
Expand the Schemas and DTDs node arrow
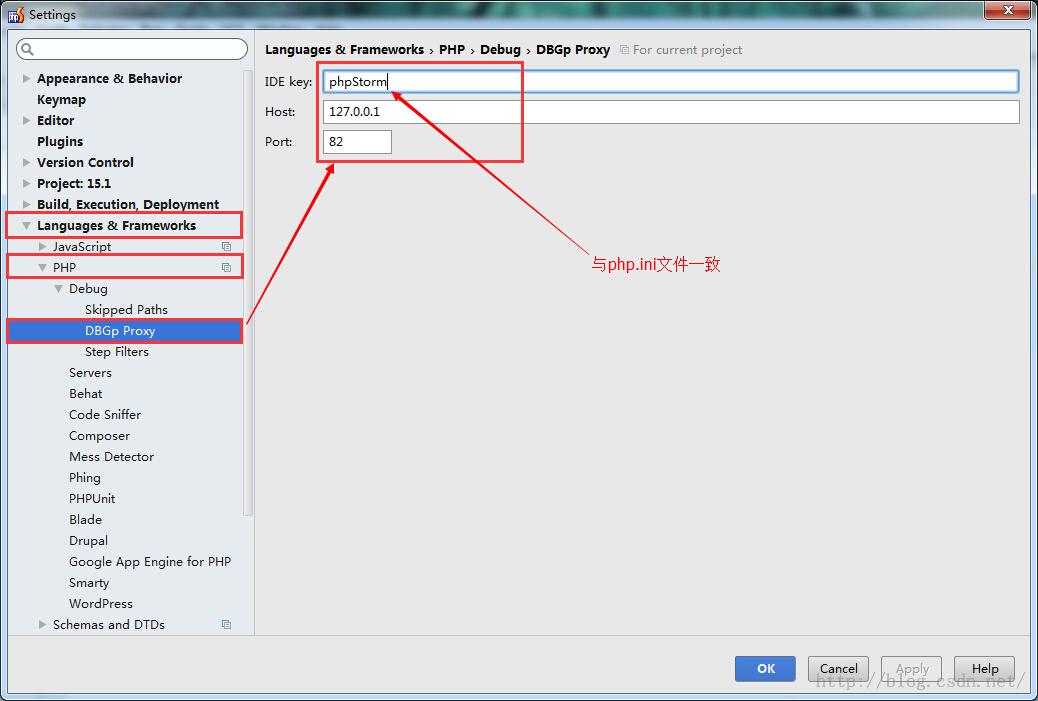(x=42, y=624)
